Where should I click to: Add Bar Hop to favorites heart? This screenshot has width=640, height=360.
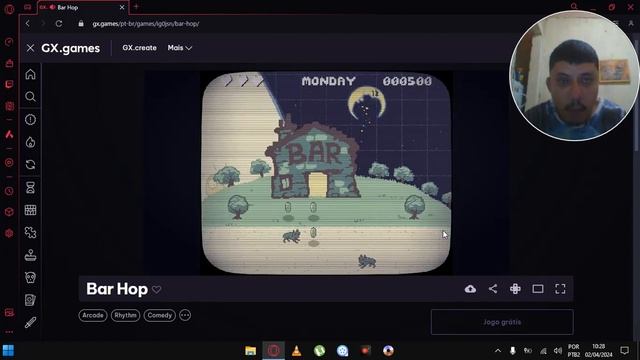(157, 289)
